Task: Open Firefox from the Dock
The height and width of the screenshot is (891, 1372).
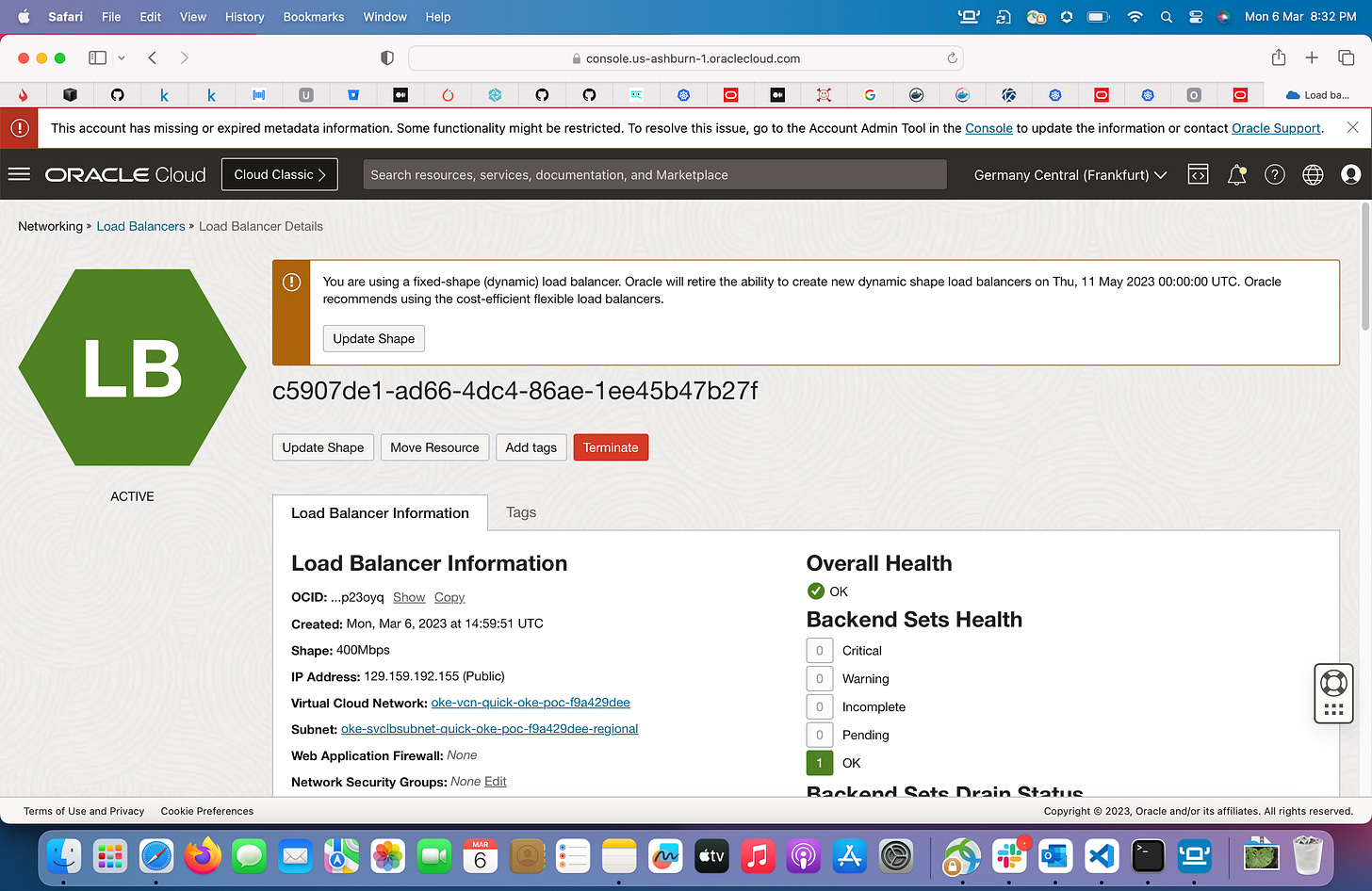Action: (x=203, y=855)
